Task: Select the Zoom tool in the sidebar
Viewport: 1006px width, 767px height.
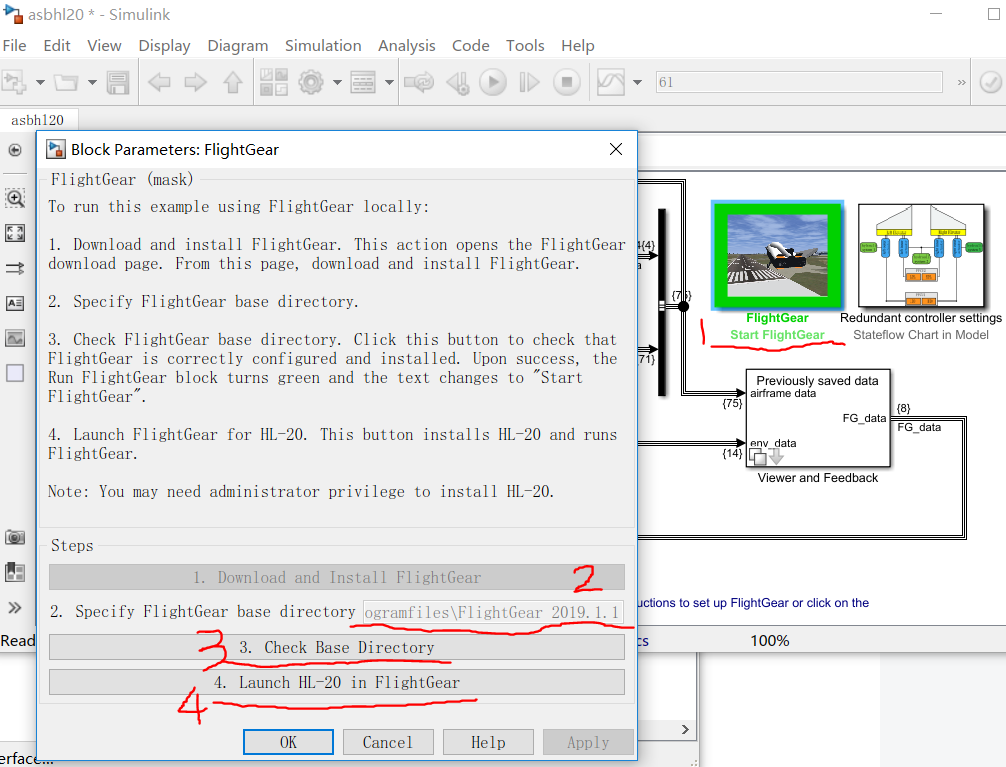Action: coord(15,198)
